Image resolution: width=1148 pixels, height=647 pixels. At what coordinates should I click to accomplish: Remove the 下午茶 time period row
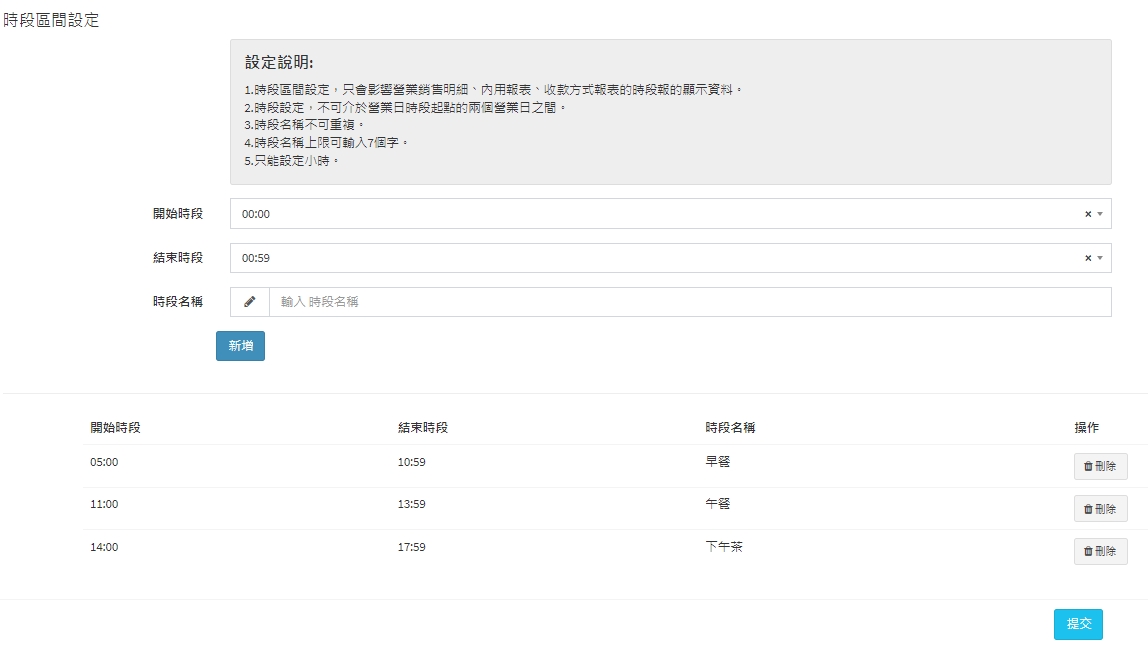coord(1100,551)
